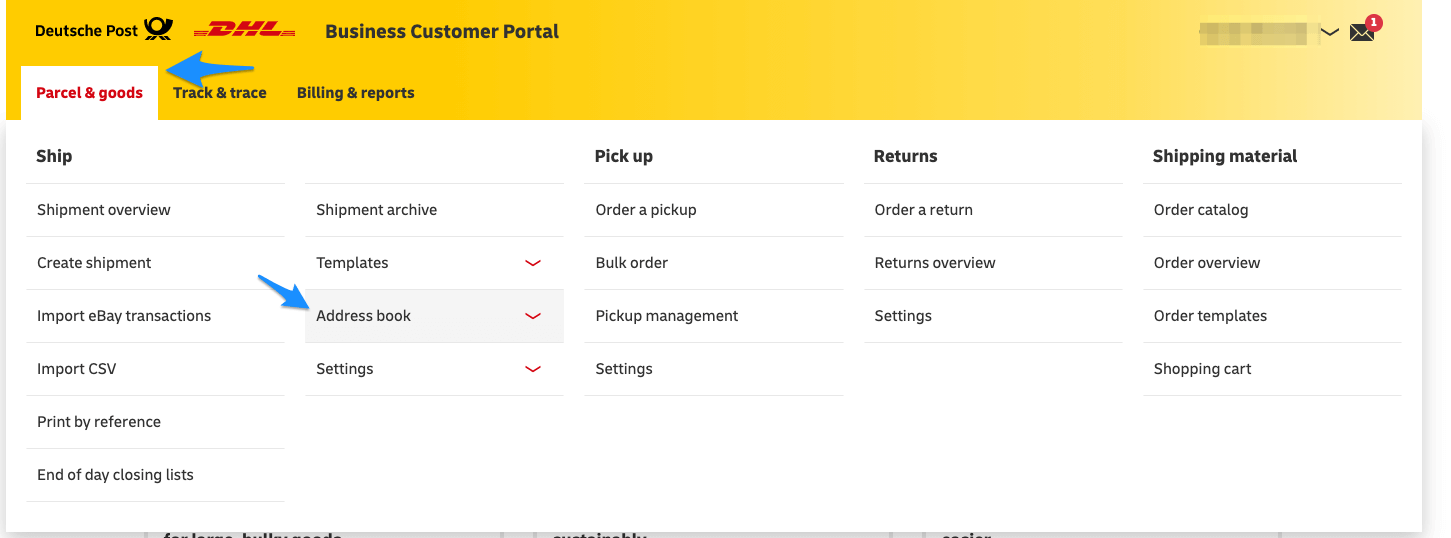
Task: Click the Ship section heading
Action: [54, 156]
